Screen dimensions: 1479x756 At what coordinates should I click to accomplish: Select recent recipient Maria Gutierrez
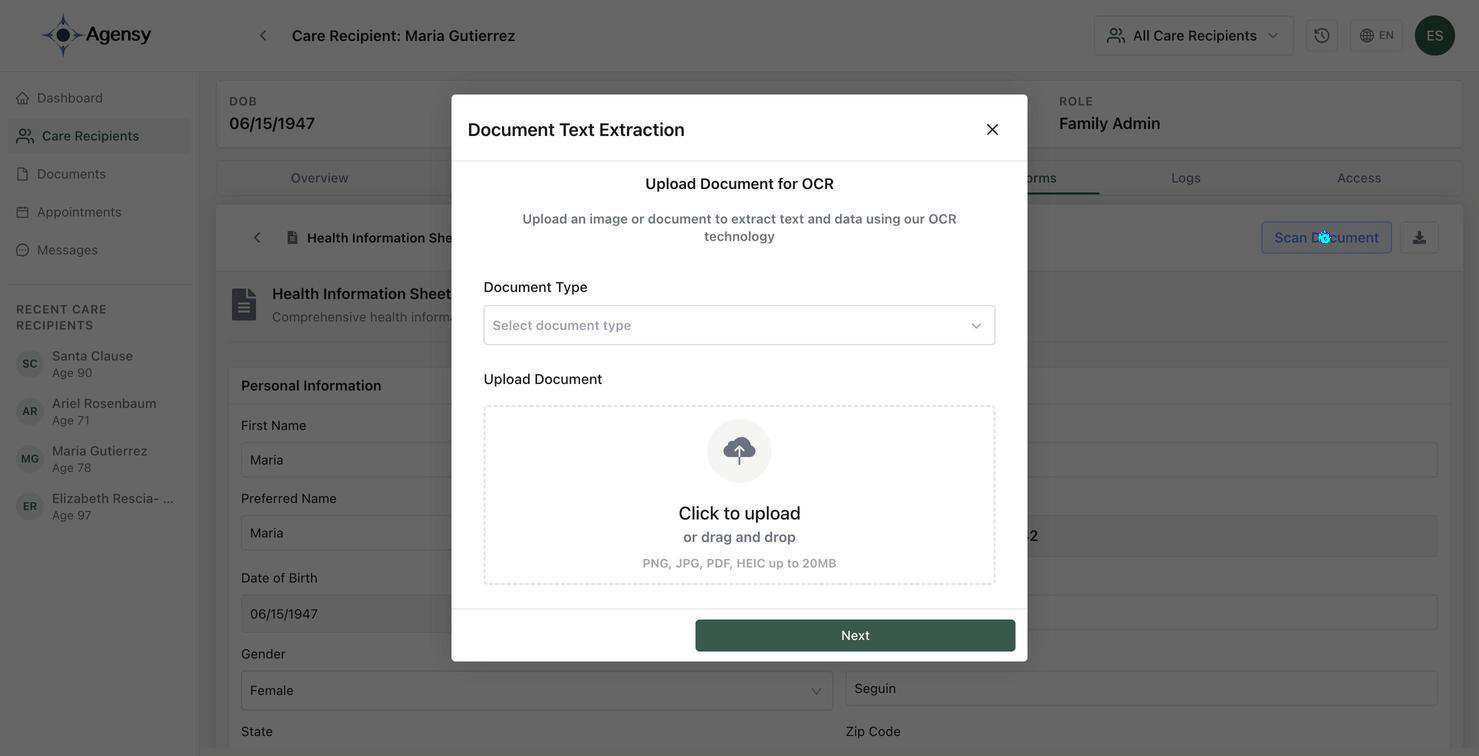point(99,459)
